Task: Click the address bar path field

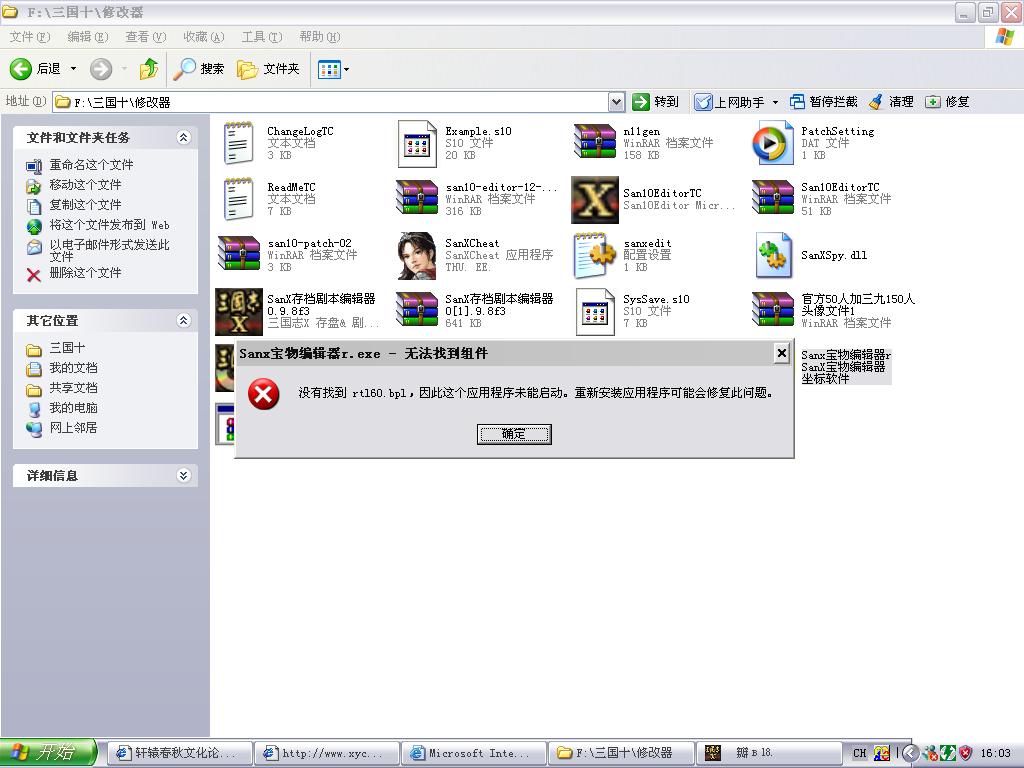Action: point(330,102)
